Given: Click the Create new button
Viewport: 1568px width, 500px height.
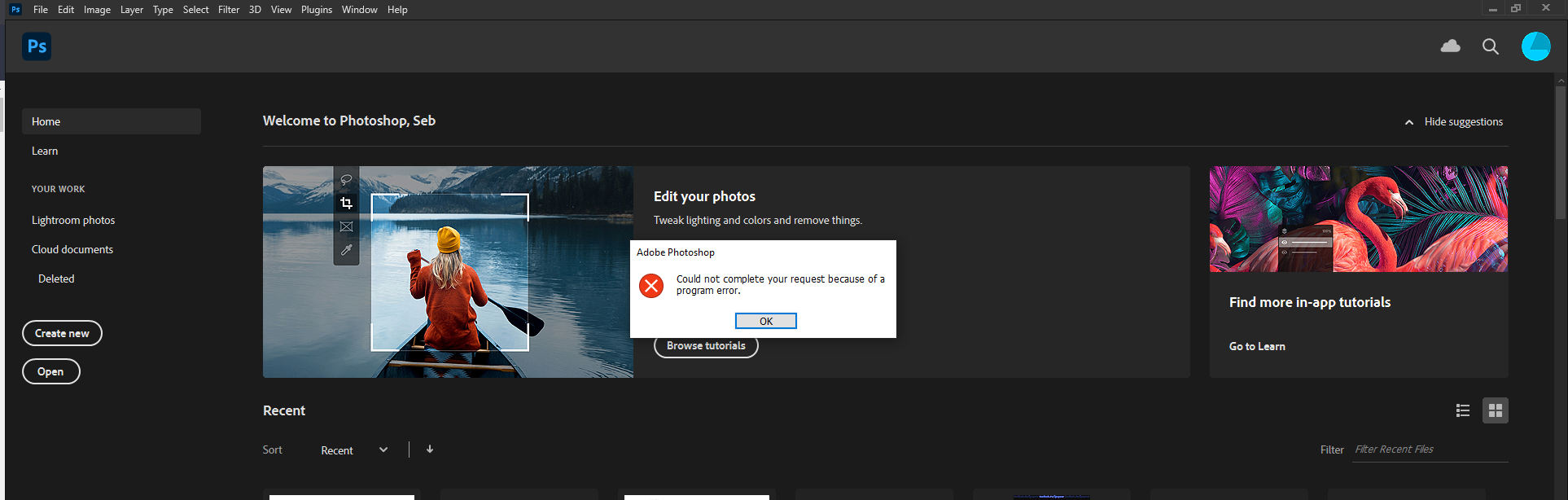Looking at the screenshot, I should click(x=62, y=333).
